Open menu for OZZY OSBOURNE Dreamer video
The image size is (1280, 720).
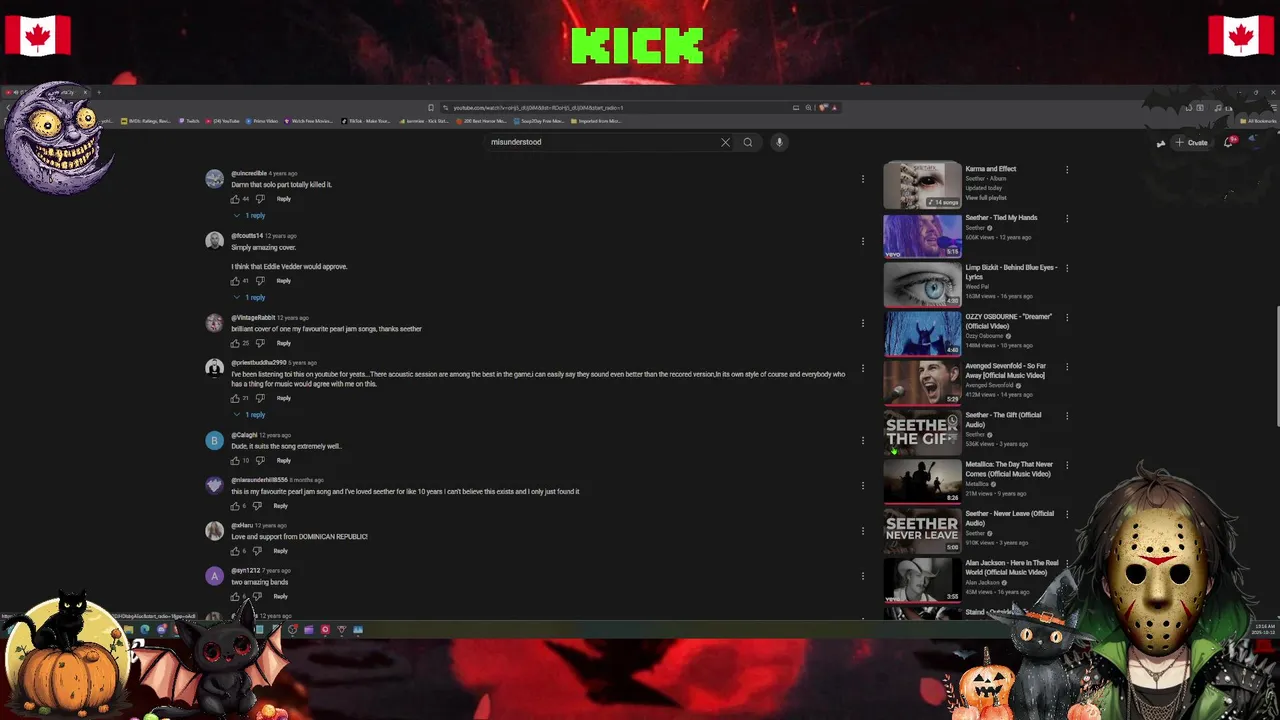[x=1067, y=317]
